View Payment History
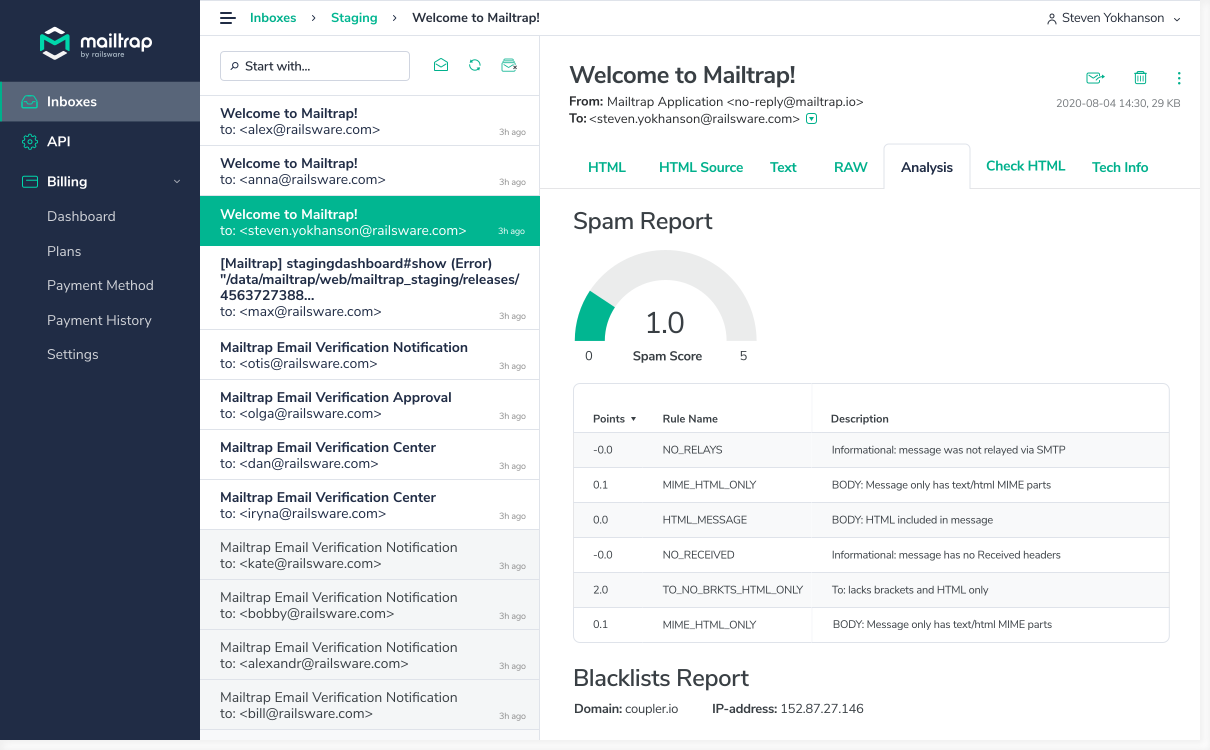This screenshot has width=1210, height=750. [99, 320]
